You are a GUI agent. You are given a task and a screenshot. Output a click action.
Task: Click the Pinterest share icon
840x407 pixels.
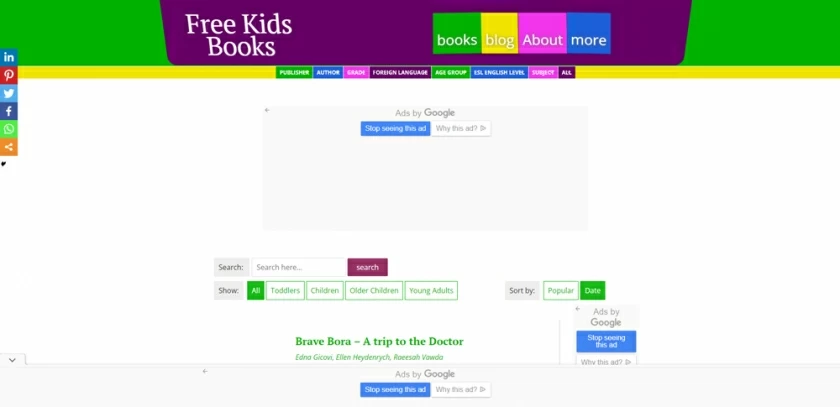[x=8, y=75]
